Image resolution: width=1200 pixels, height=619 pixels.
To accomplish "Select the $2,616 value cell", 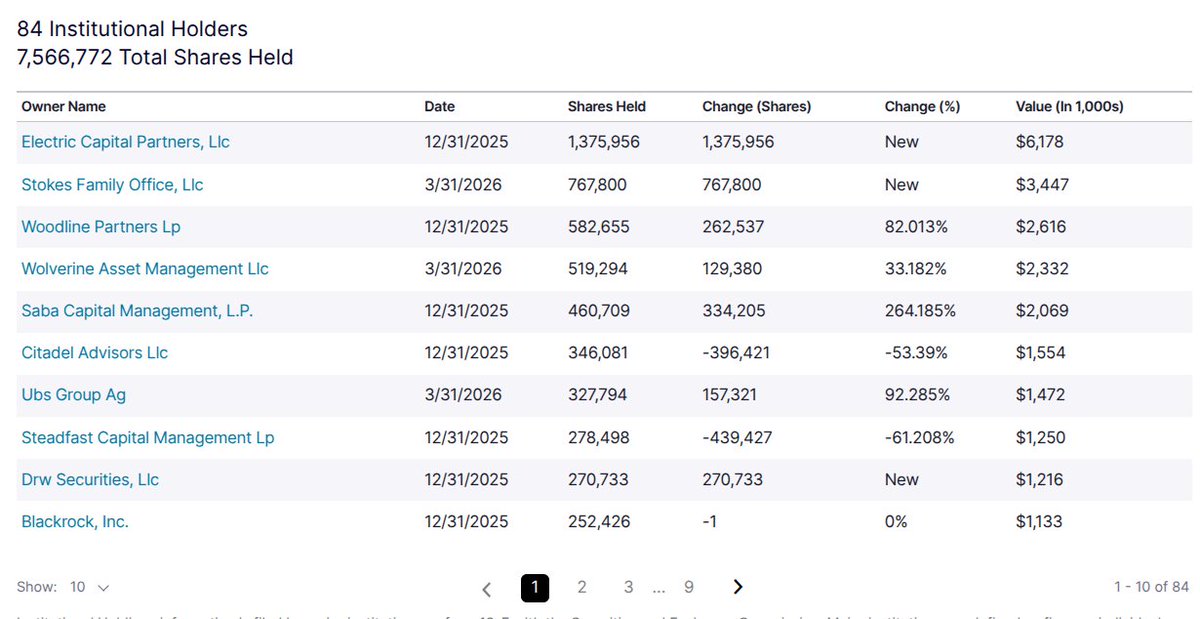I will coord(1040,227).
